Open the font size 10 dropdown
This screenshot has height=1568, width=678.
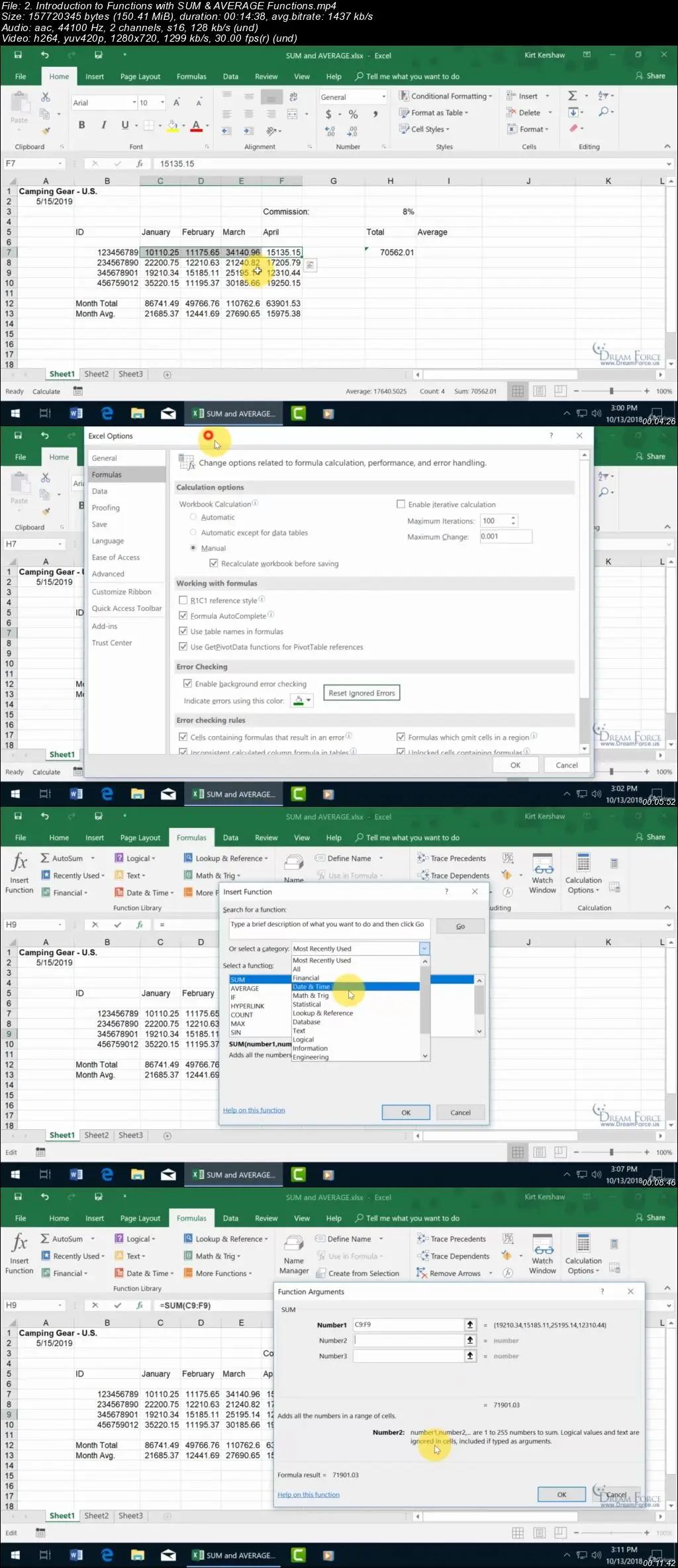point(162,103)
